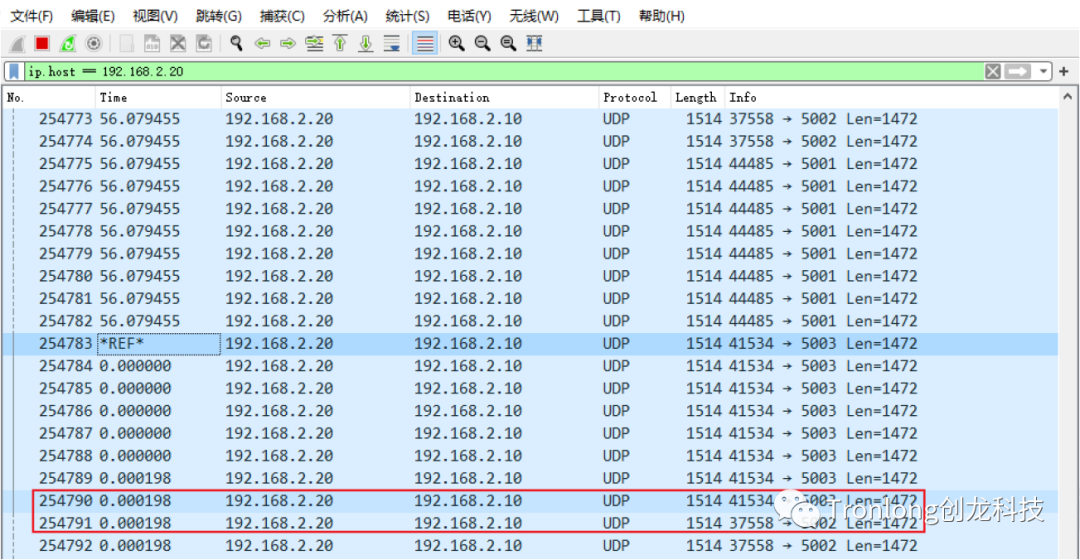Open the 跳转(G) menu
This screenshot has width=1080, height=560.
click(x=218, y=16)
